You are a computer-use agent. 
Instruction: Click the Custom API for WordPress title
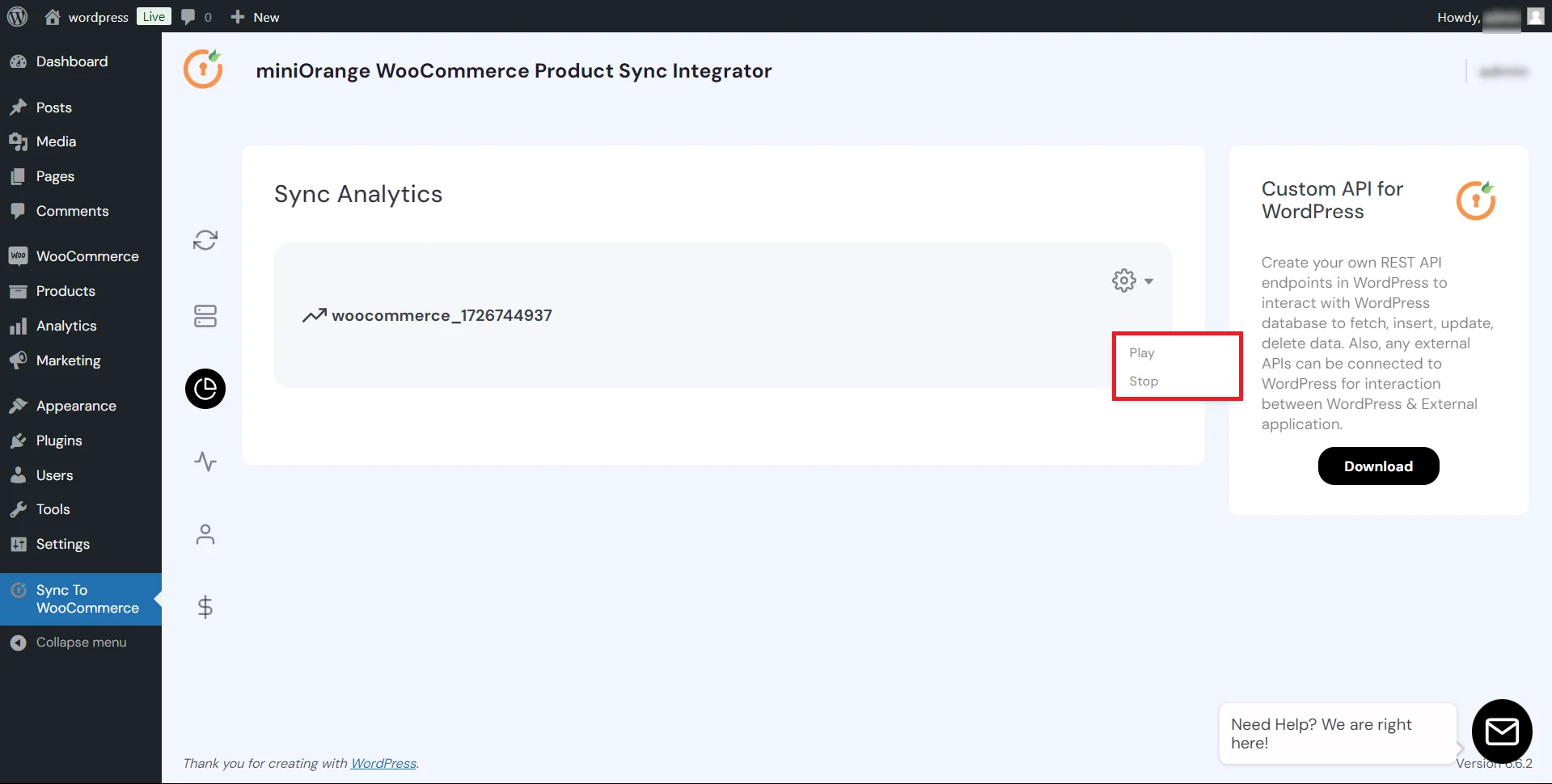point(1332,200)
